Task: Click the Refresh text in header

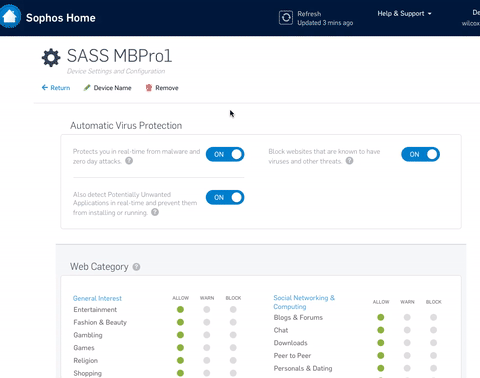Action: point(309,14)
